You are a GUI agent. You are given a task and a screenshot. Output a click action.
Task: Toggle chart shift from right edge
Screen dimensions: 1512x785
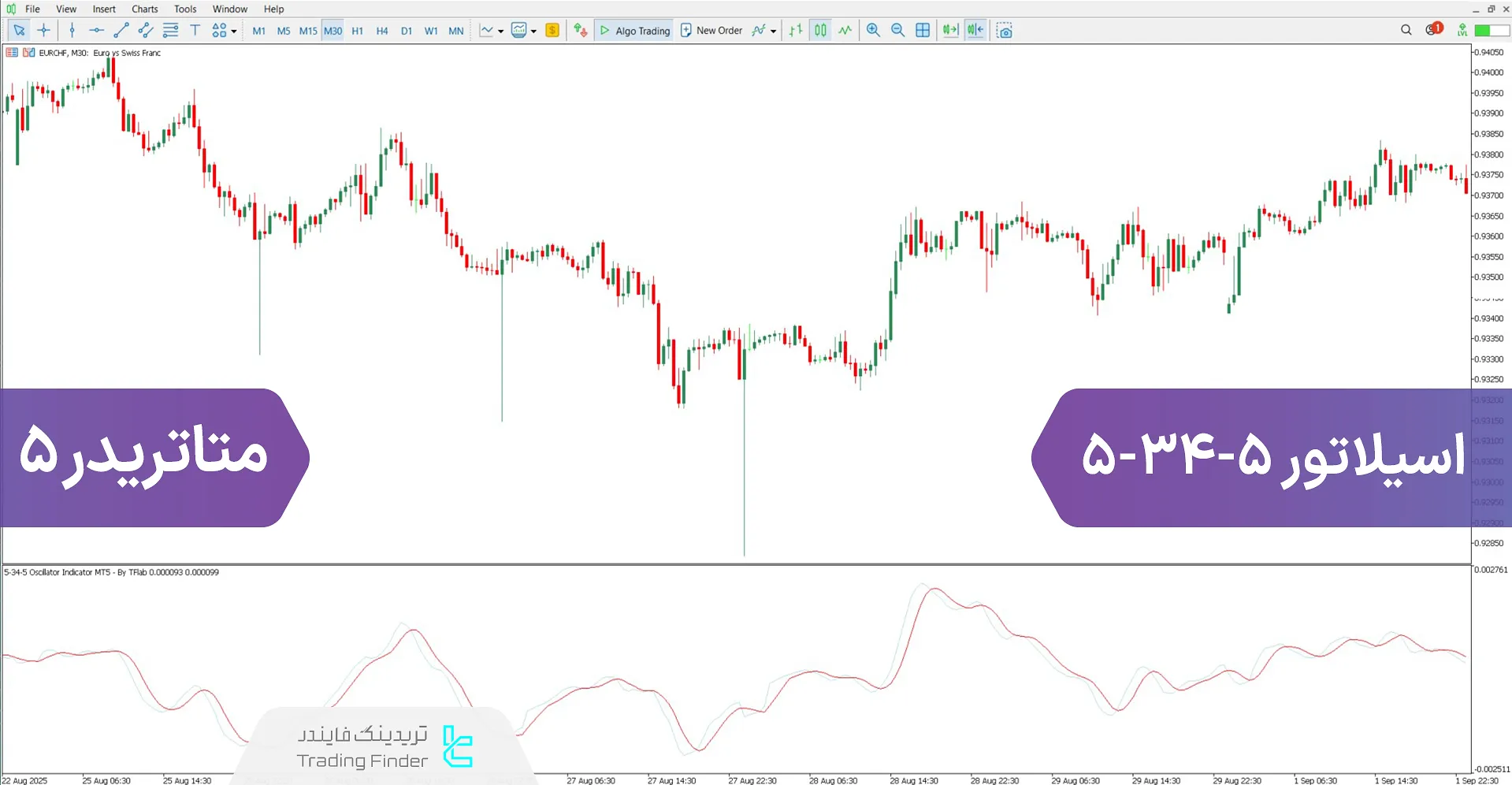975,31
